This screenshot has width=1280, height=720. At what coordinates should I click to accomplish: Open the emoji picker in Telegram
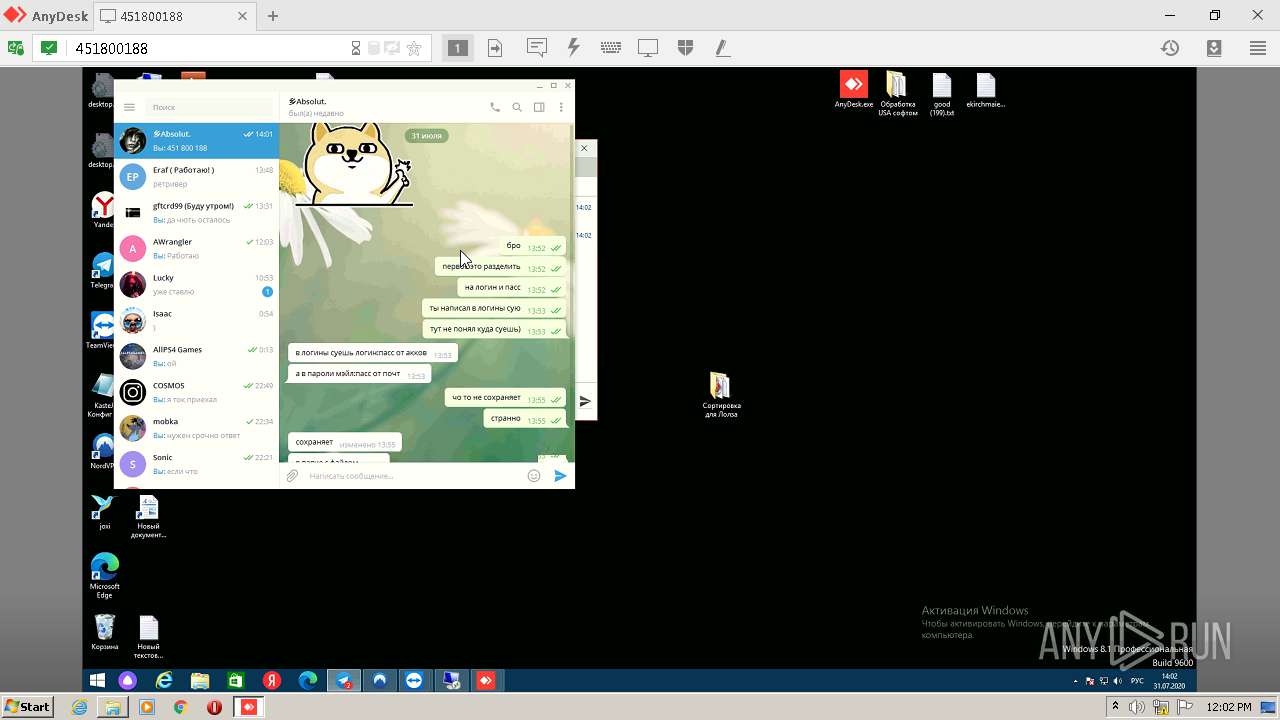click(x=534, y=476)
